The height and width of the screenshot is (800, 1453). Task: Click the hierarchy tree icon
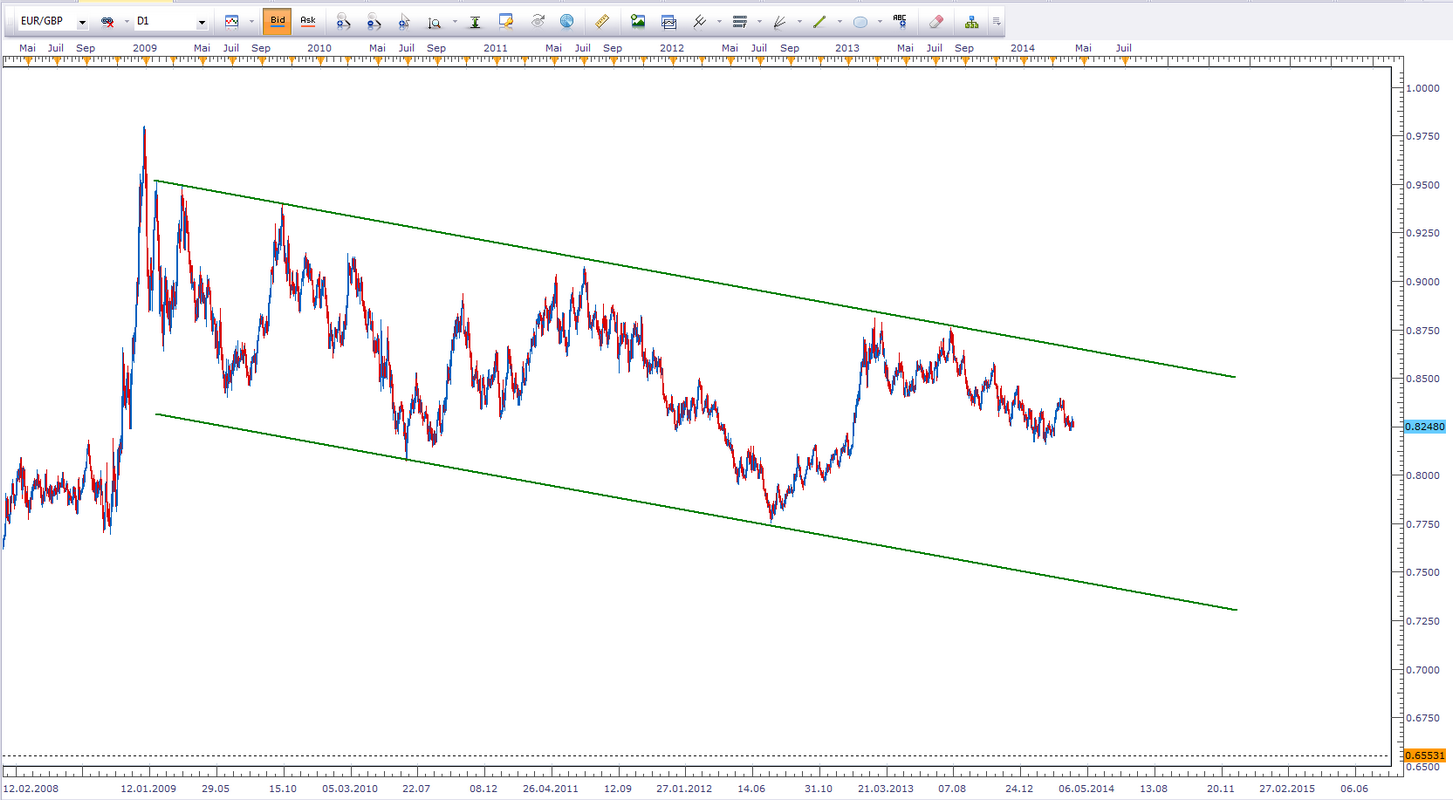(x=971, y=21)
